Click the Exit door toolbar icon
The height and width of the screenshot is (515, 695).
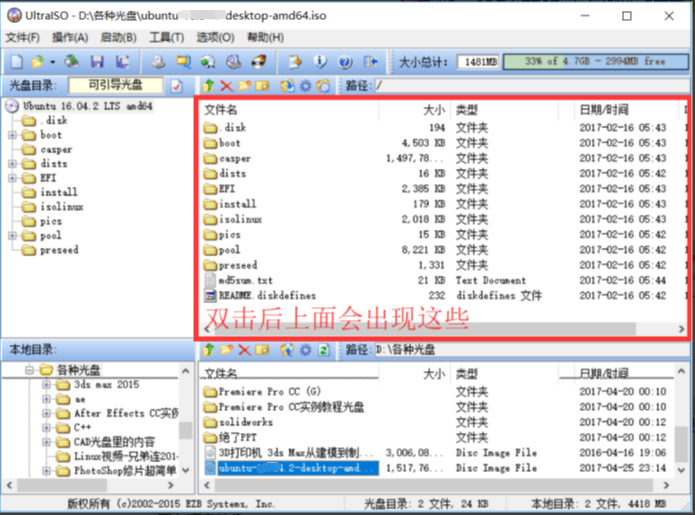pyautogui.click(x=371, y=62)
